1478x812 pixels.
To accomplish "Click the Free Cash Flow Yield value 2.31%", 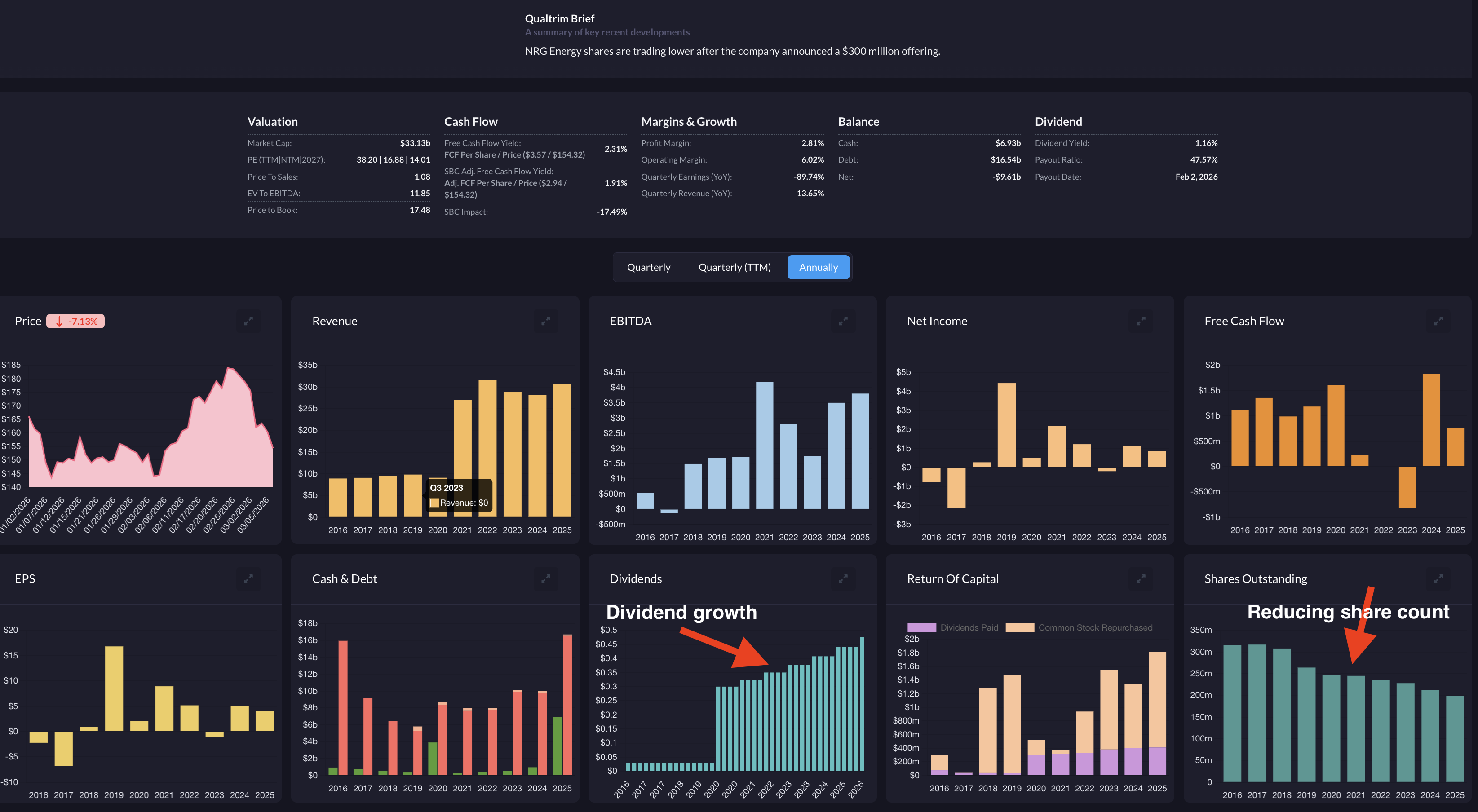I will point(615,149).
